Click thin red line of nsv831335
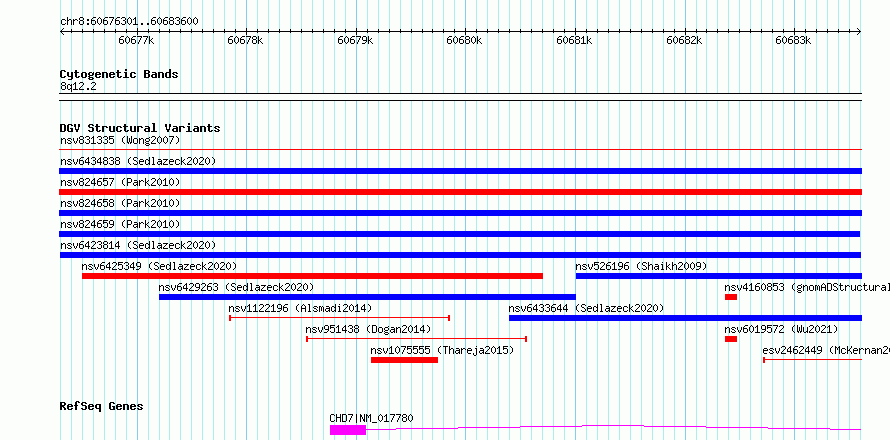The width and height of the screenshot is (890, 440). [460, 149]
